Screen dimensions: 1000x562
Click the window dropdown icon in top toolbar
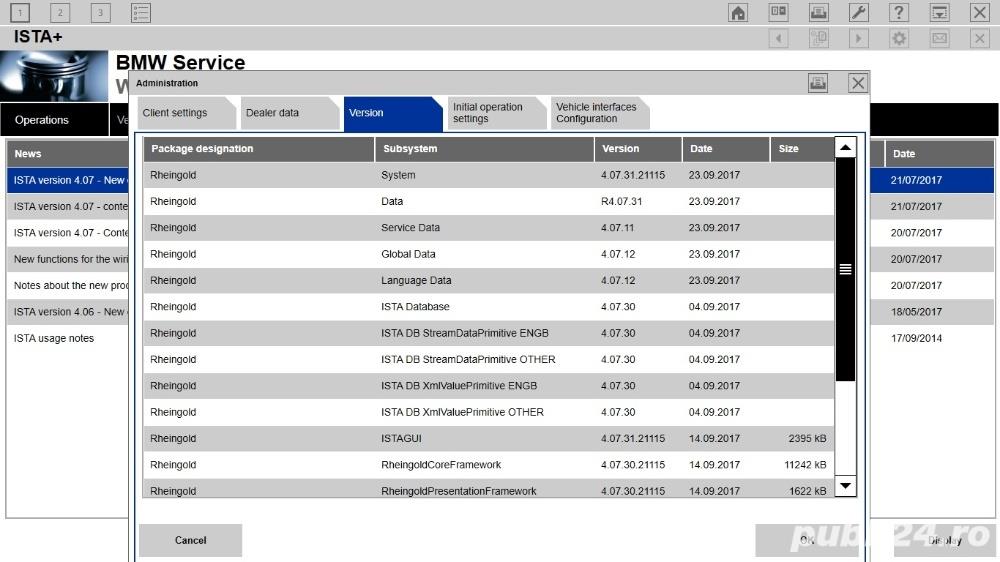tap(939, 12)
